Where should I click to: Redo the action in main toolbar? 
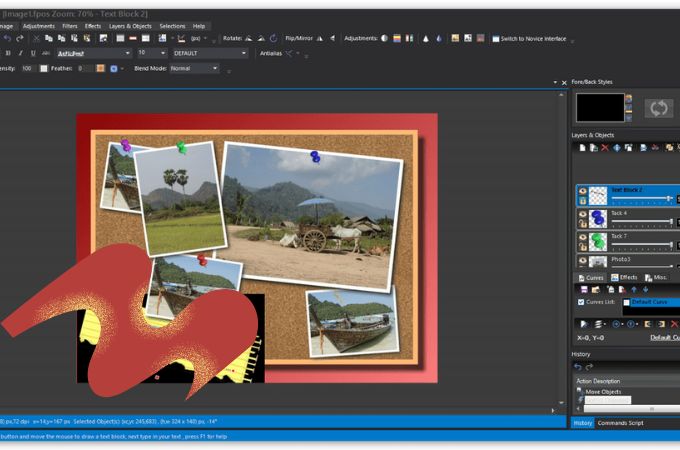pos(20,39)
